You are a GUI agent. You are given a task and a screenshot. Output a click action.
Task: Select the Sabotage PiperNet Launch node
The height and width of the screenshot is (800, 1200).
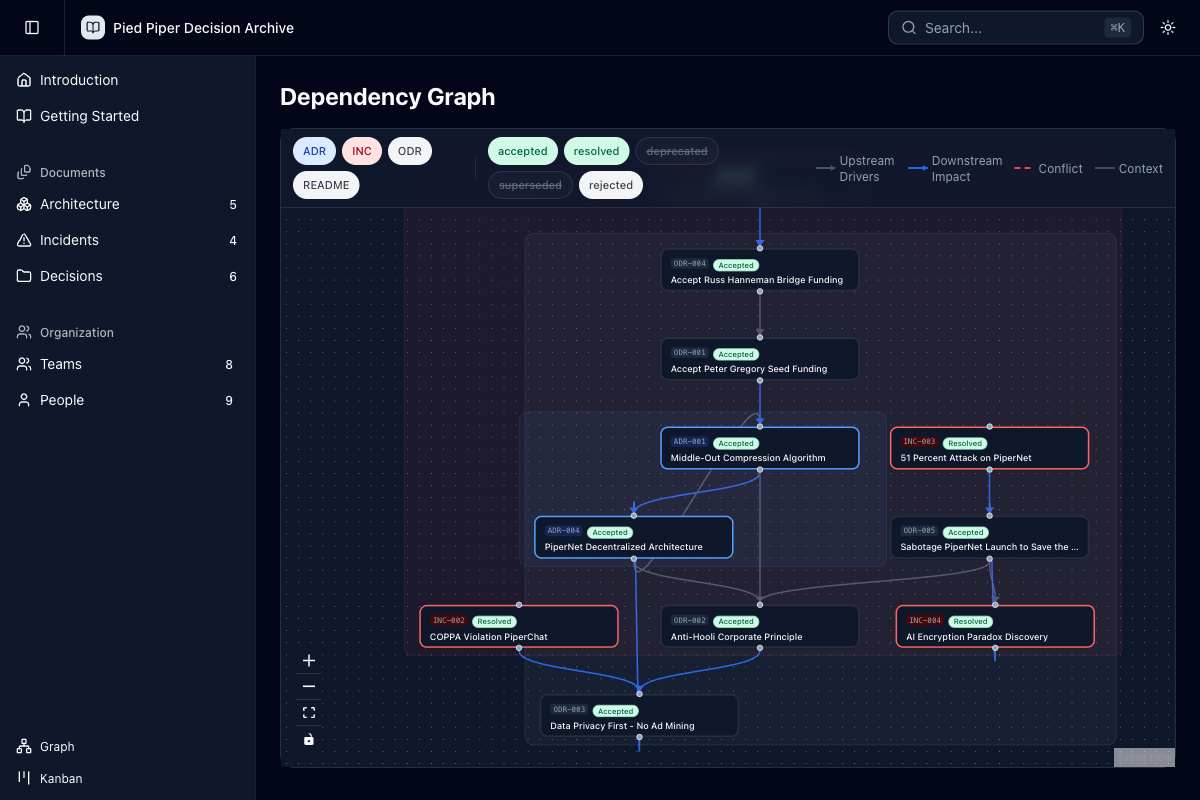click(x=990, y=537)
